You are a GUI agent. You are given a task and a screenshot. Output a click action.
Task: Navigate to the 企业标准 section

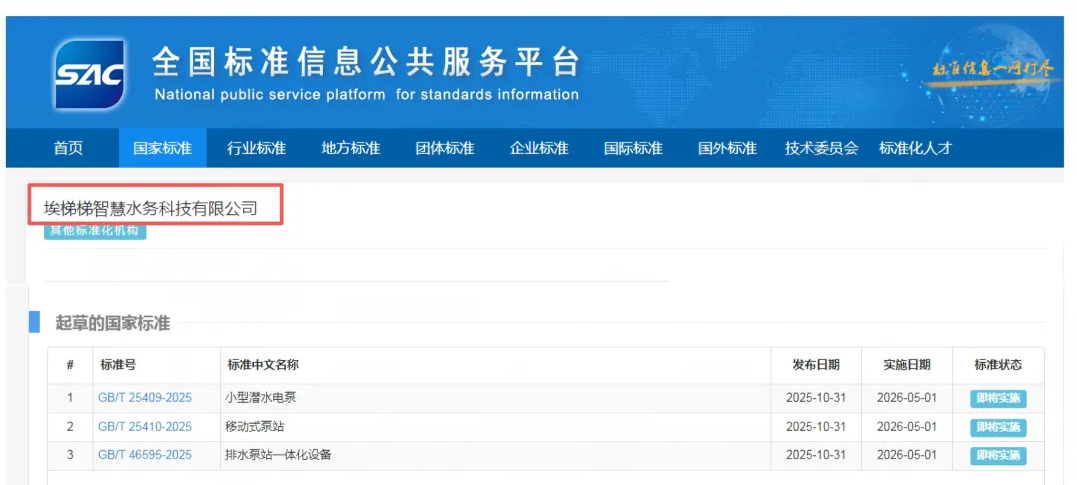539,148
